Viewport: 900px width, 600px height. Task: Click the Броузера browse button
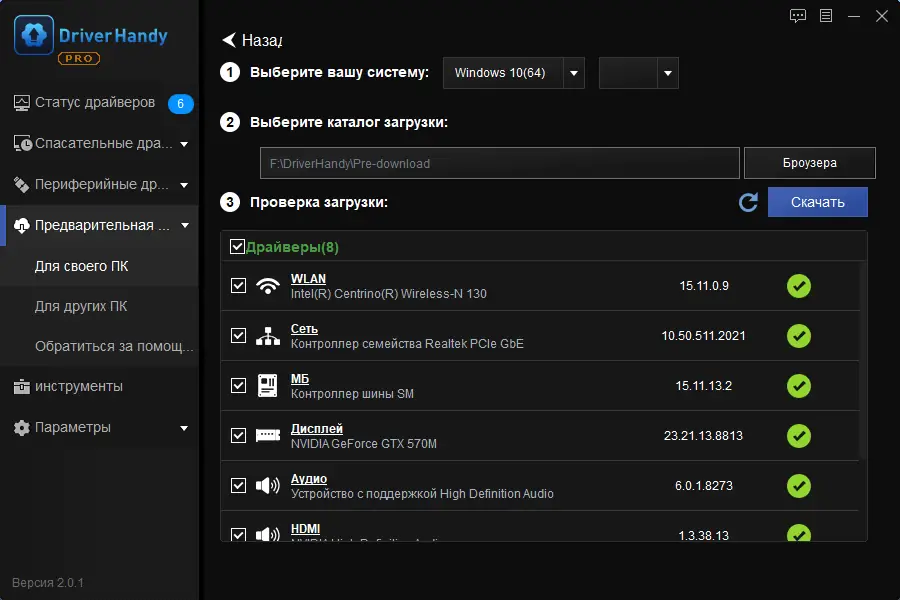[809, 163]
